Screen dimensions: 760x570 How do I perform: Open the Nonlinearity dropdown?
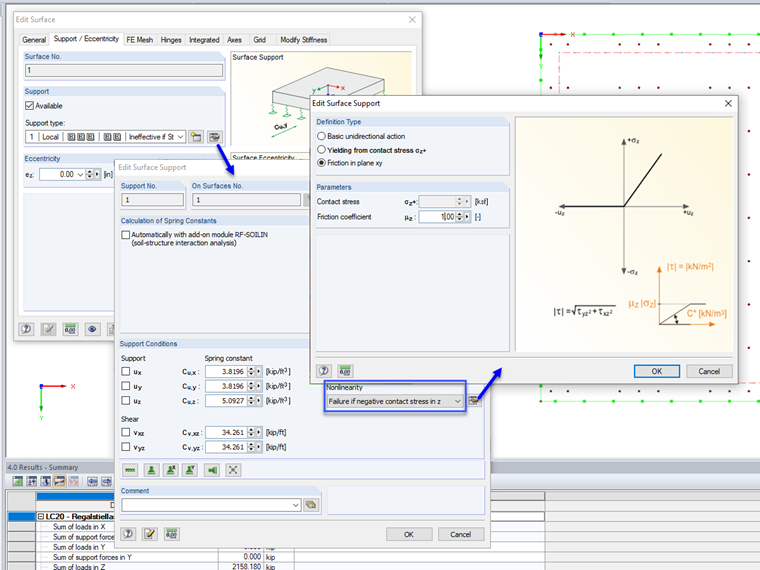click(x=458, y=401)
